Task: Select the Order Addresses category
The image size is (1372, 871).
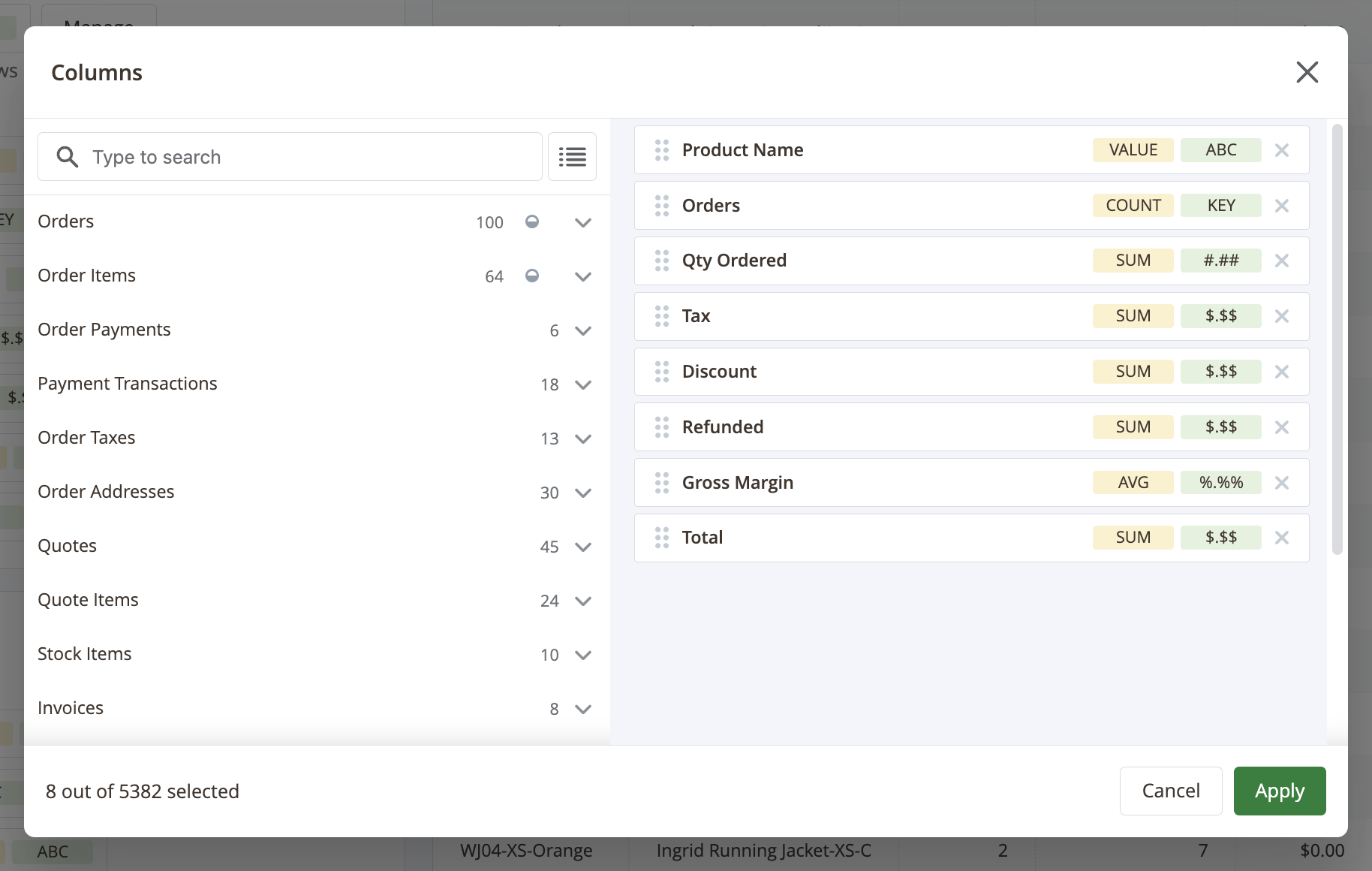Action: (x=106, y=492)
